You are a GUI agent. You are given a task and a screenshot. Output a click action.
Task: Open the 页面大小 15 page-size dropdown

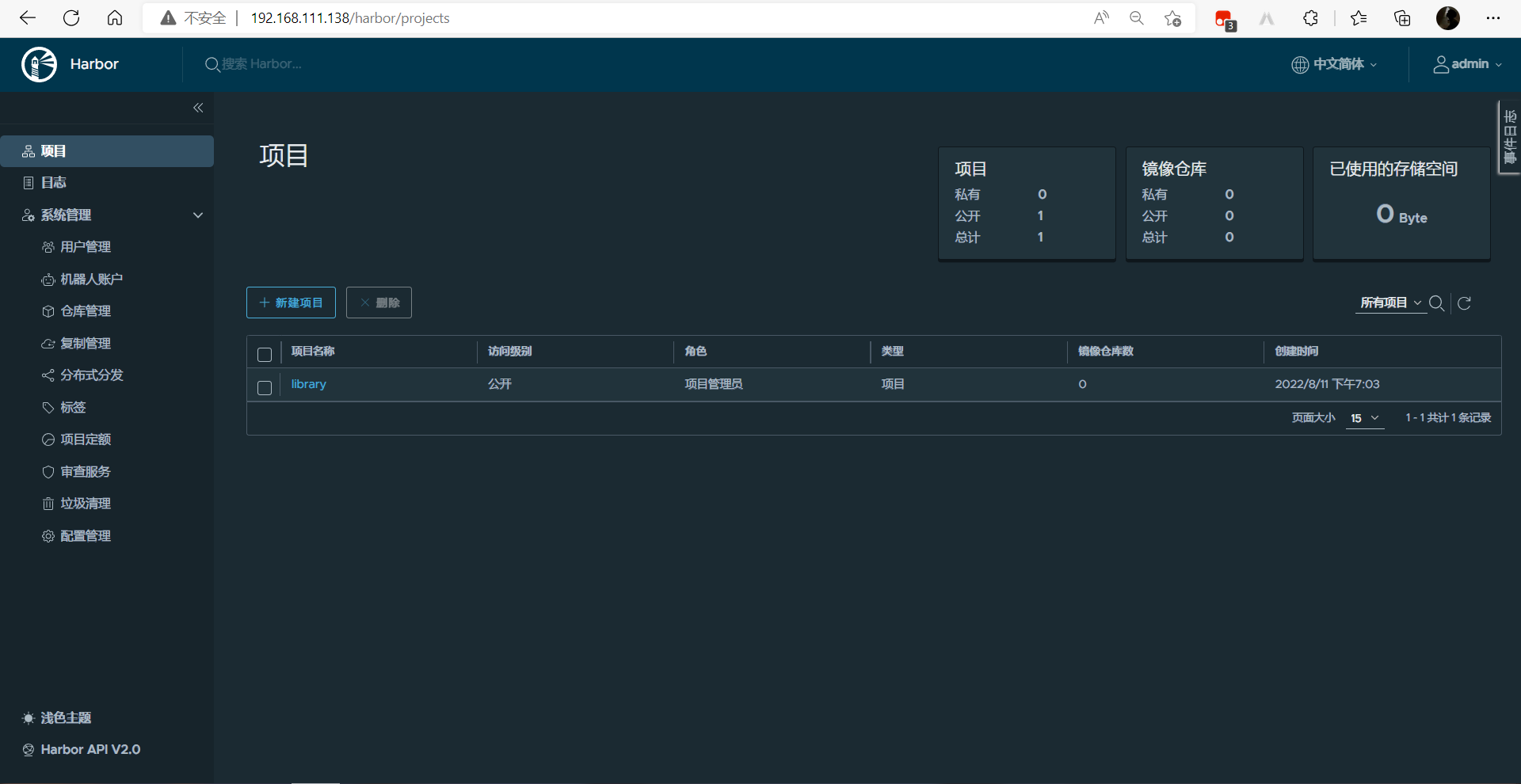[x=1365, y=418]
